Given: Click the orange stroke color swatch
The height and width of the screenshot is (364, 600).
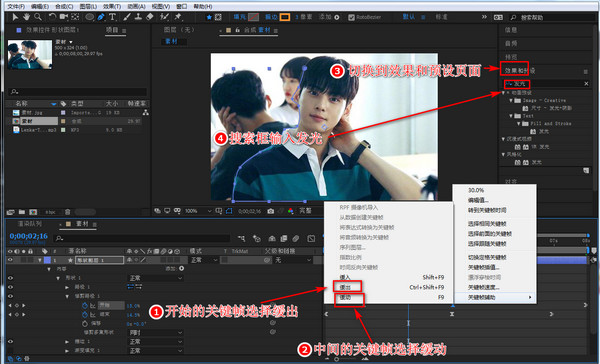Looking at the screenshot, I should coord(285,17).
